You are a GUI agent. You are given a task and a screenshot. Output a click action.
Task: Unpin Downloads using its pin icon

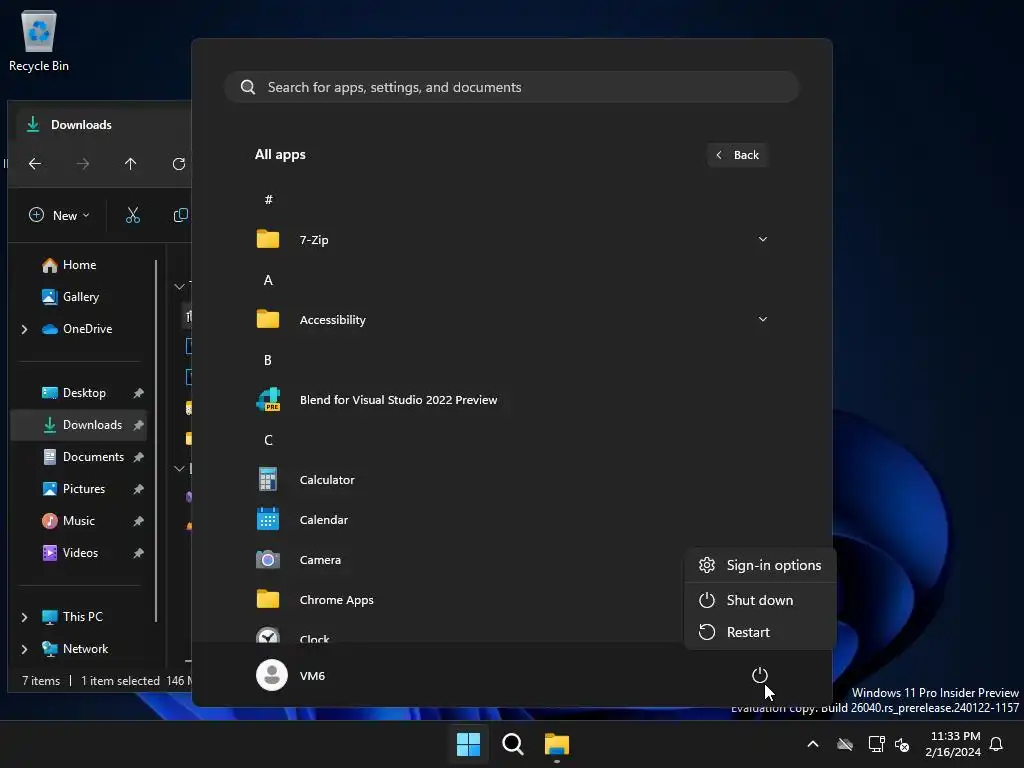pos(138,425)
